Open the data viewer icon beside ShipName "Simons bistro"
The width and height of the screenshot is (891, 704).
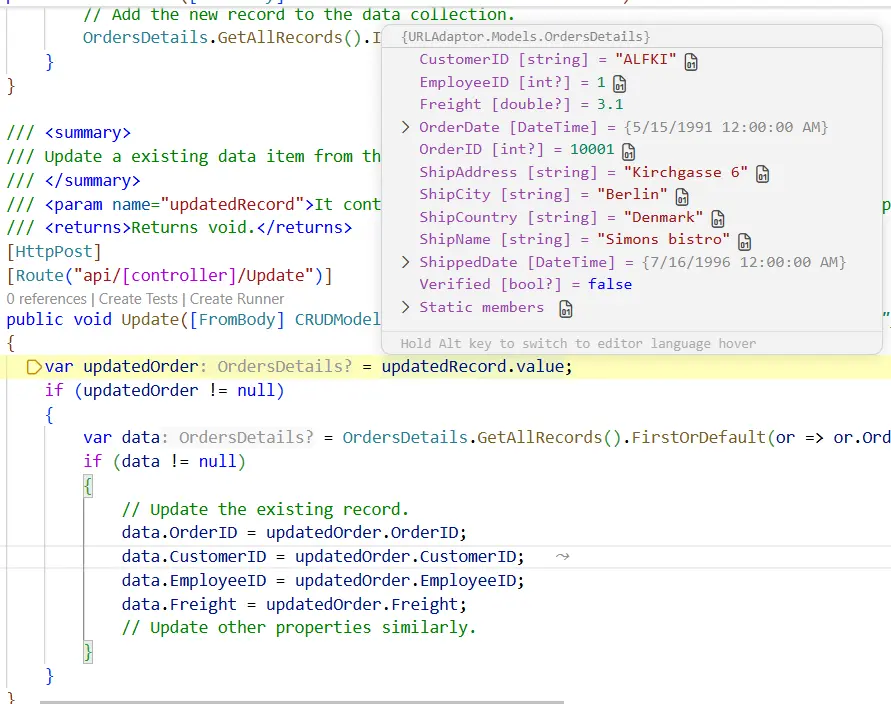tap(744, 242)
